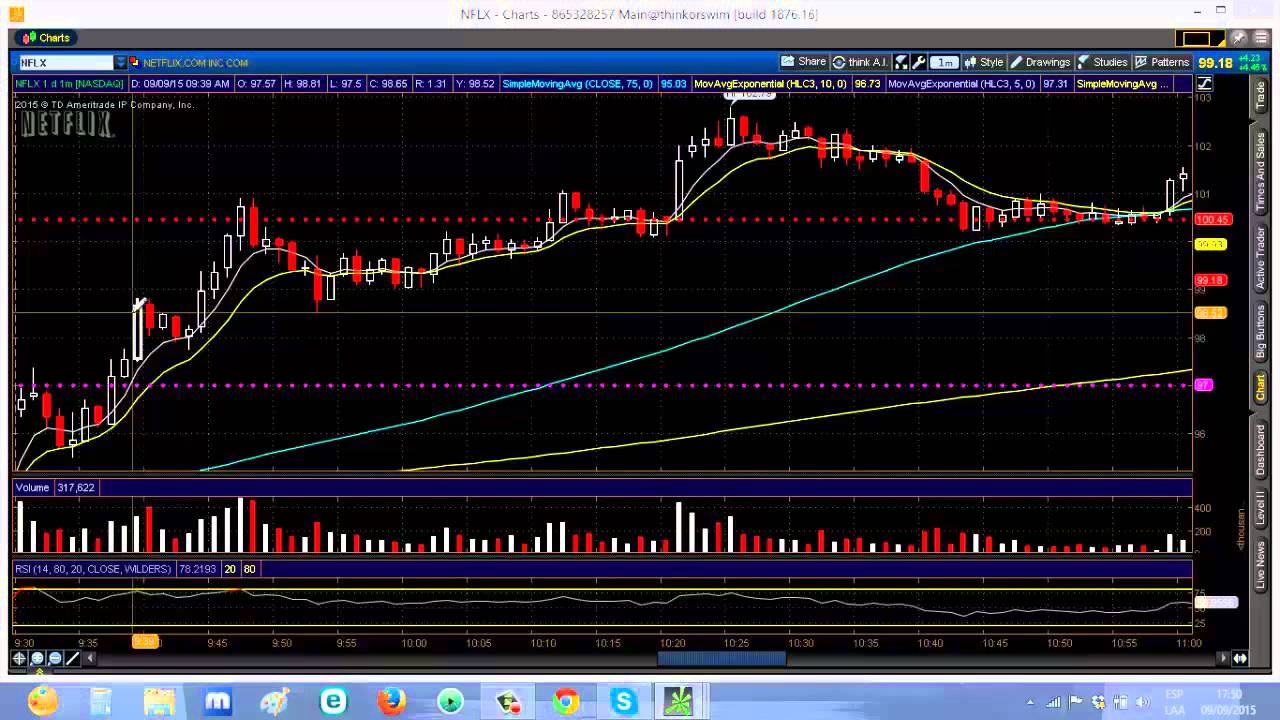
Task: Click the zoom out magnifier icon
Action: [x=55, y=658]
